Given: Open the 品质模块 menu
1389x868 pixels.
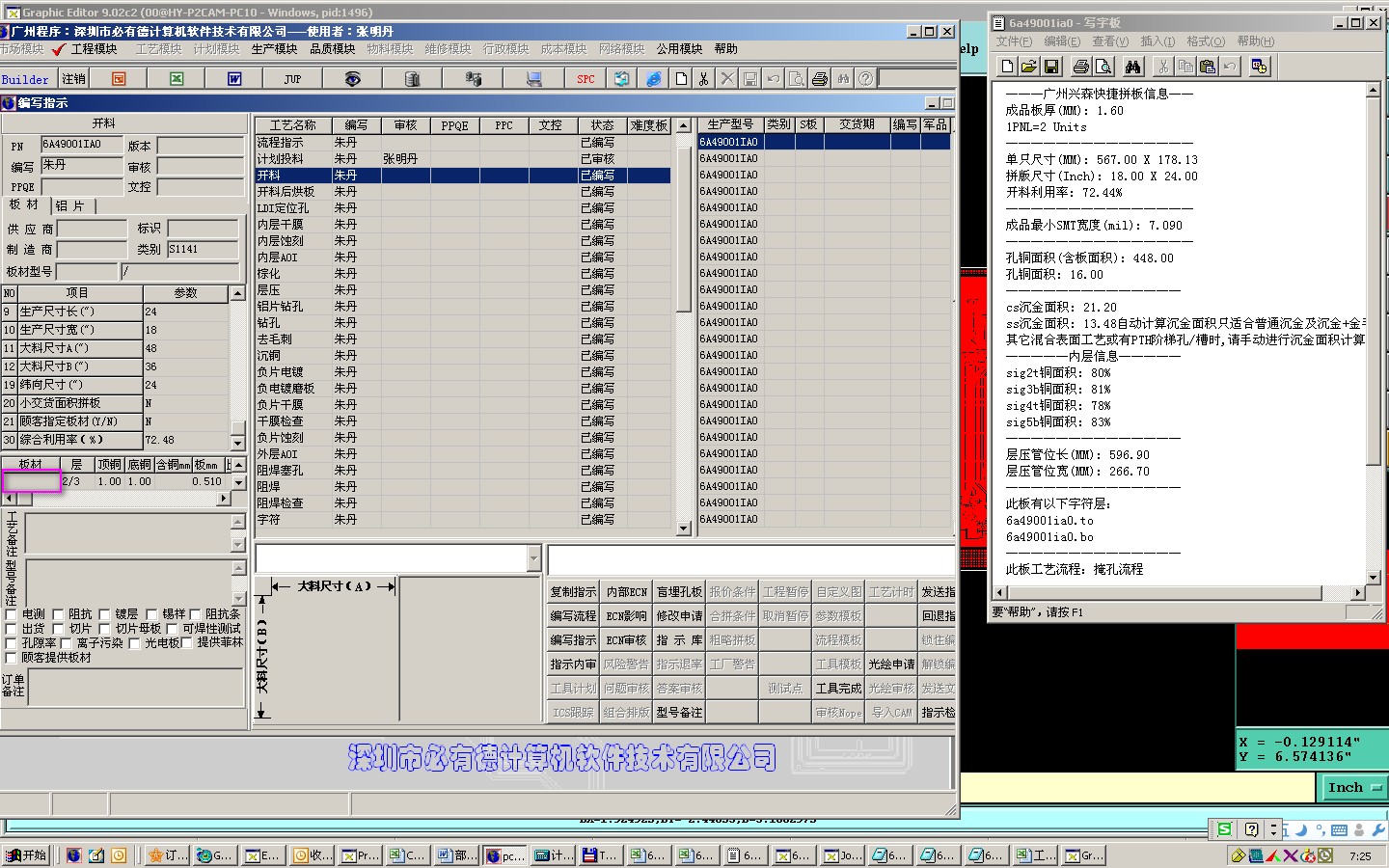Looking at the screenshot, I should (x=332, y=49).
